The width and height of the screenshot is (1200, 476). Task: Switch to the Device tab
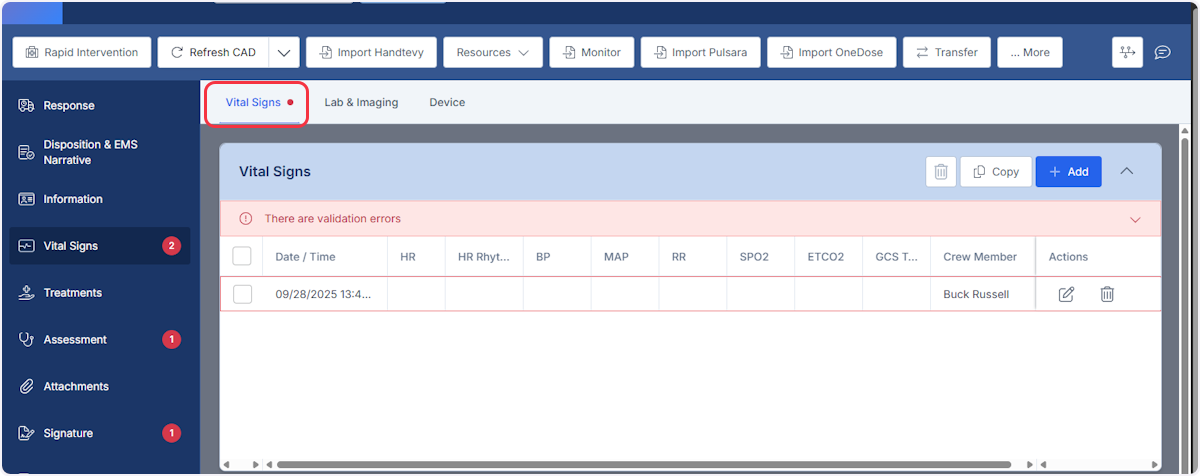point(447,102)
